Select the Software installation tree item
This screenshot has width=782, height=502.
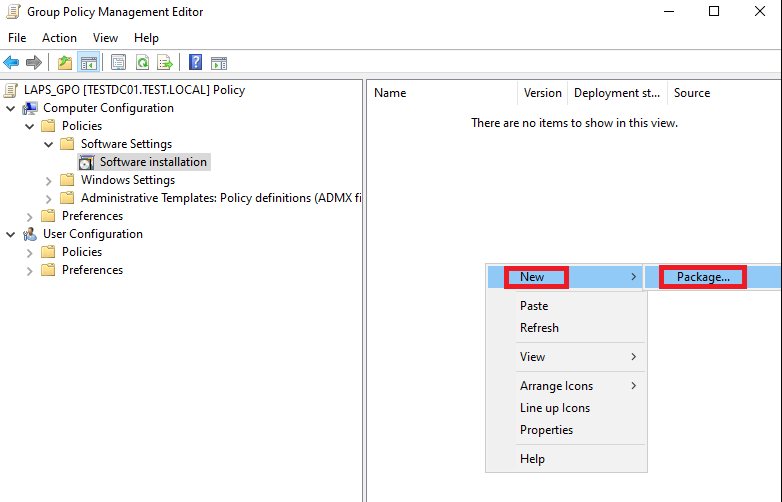(x=153, y=162)
